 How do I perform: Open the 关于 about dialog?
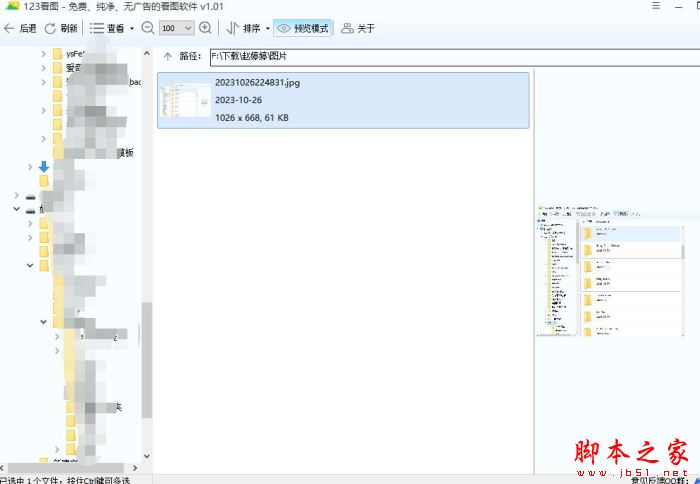point(358,28)
